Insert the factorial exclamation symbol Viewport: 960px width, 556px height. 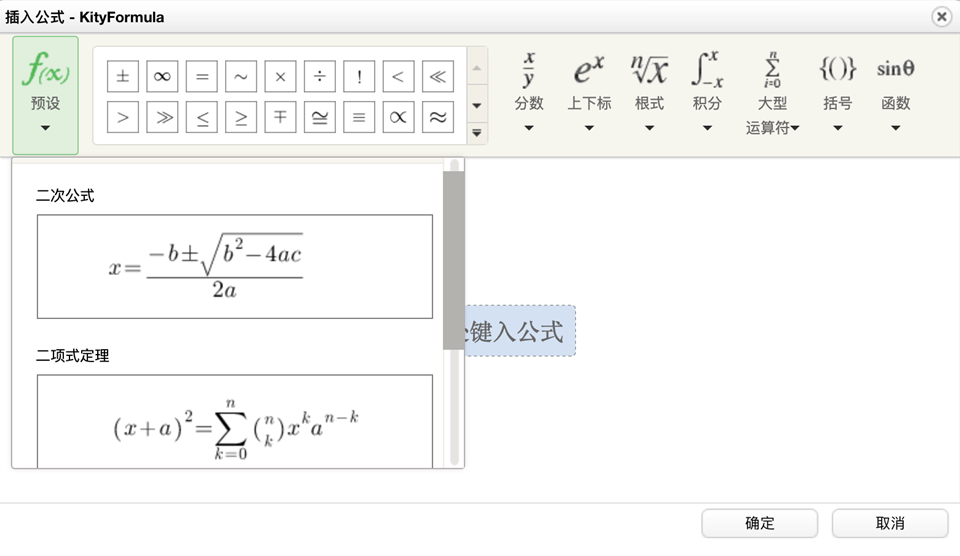(x=359, y=76)
